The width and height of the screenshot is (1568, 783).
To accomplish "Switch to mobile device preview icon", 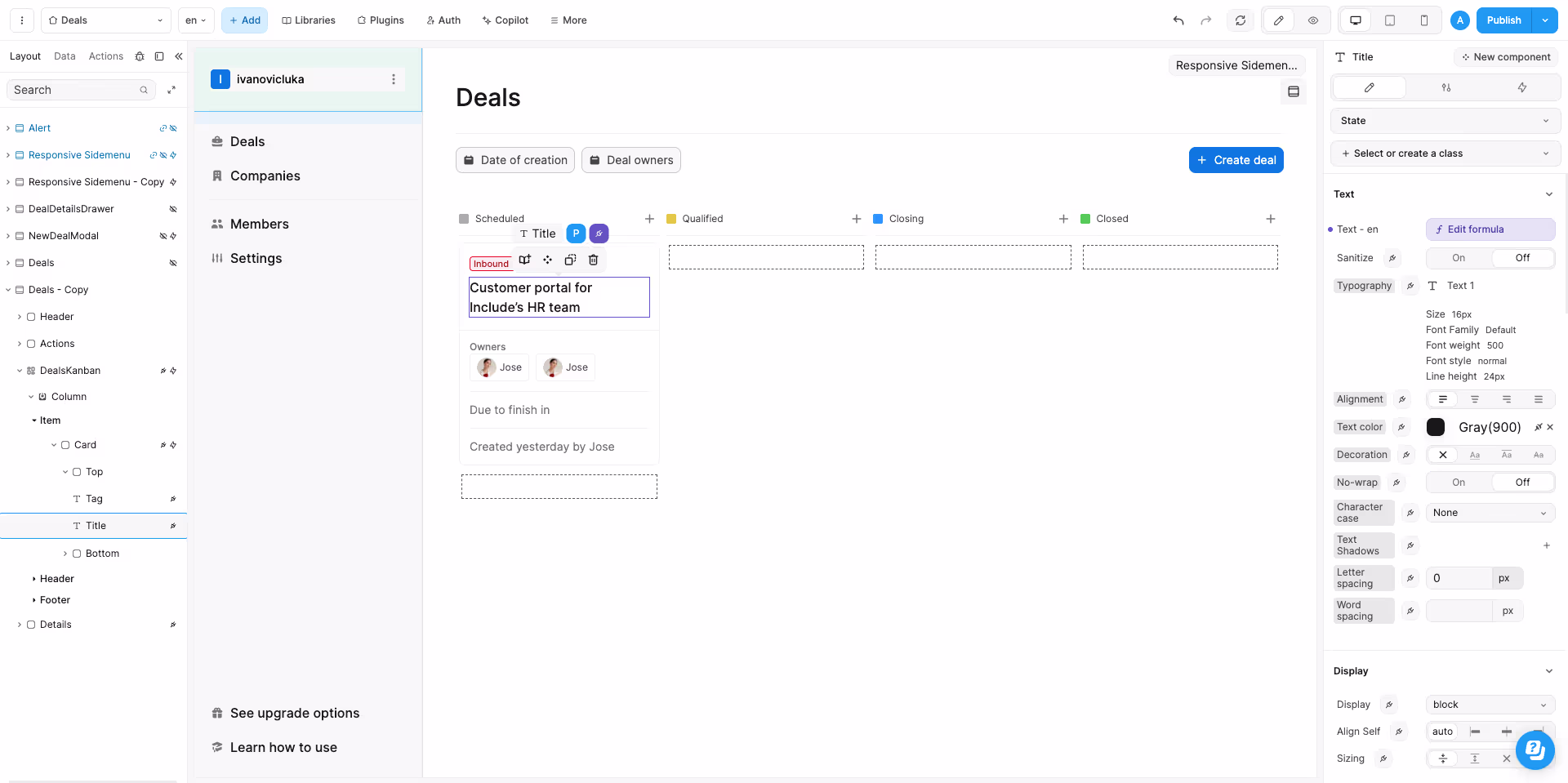I will click(1423, 20).
